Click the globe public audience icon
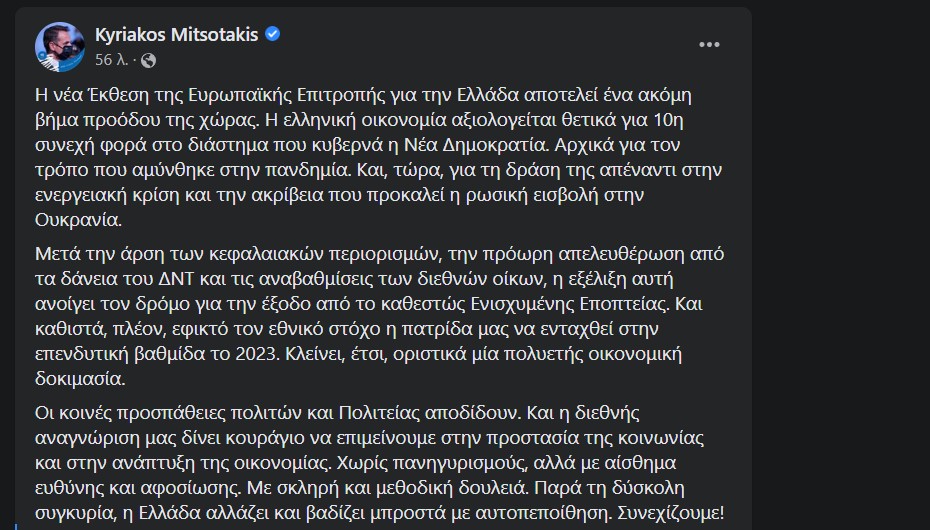The height and width of the screenshot is (530, 930). tap(148, 60)
